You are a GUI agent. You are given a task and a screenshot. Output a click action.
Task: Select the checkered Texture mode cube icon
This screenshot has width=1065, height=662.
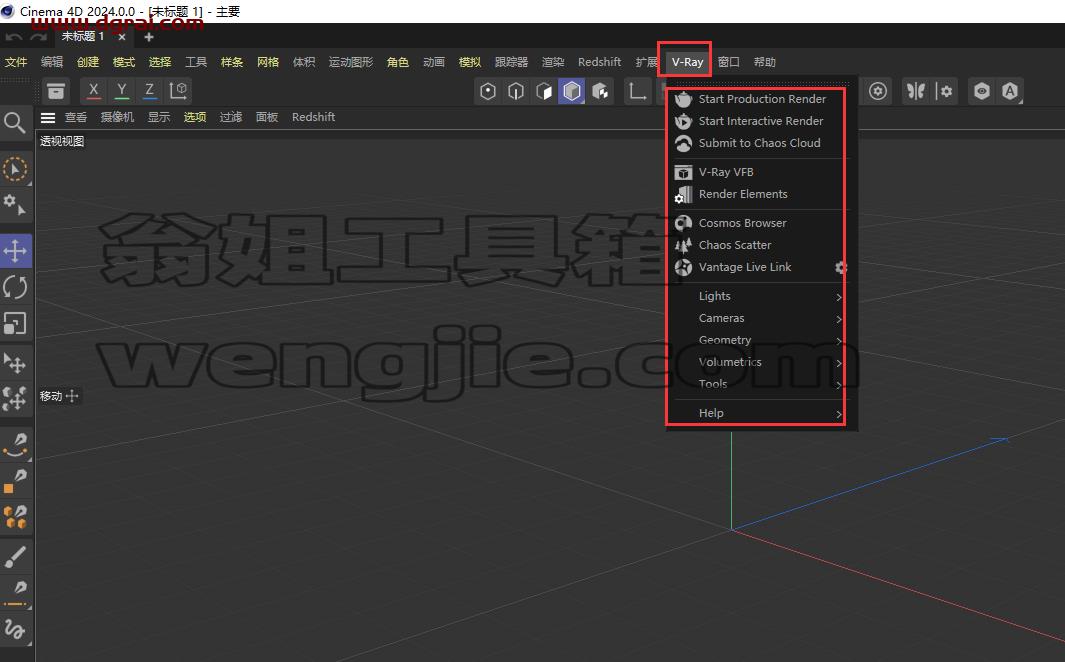(x=600, y=91)
